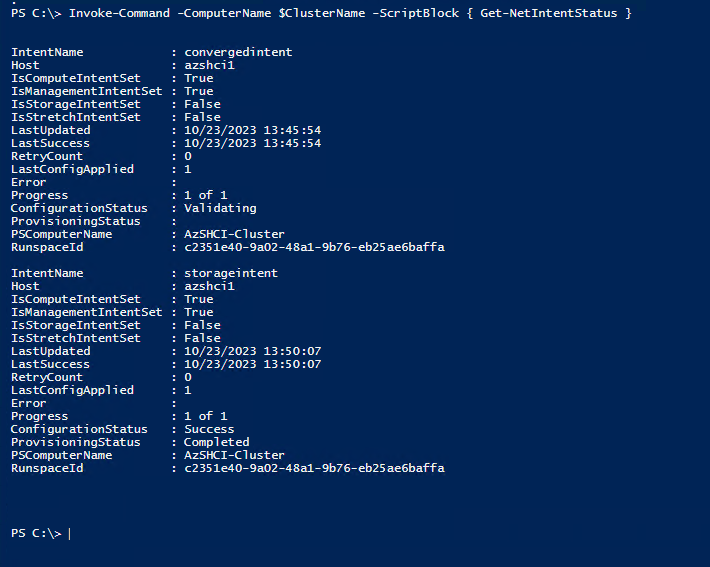Click IsComputeIntentSet True value under storageintent

click(198, 299)
